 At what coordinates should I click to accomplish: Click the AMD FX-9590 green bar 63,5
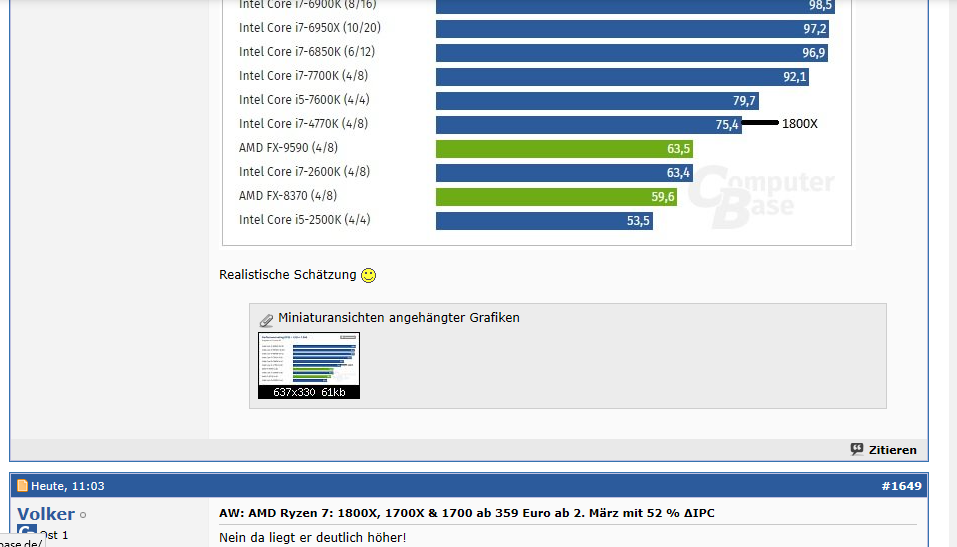[564, 149]
